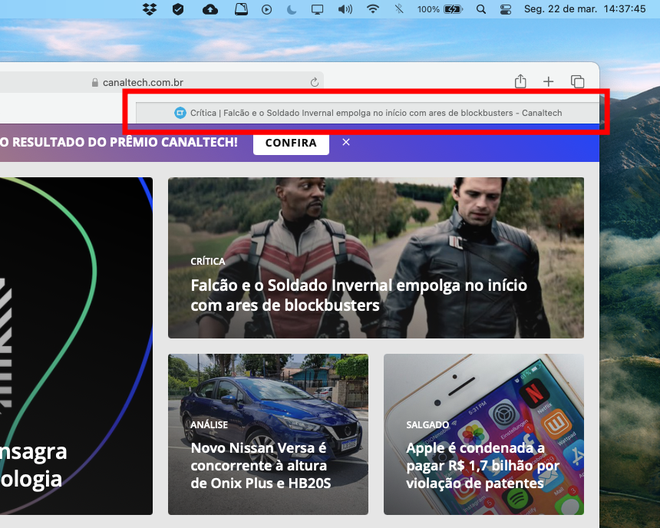Open the Safari share button
Screen dimensions: 660x528
pos(520,81)
